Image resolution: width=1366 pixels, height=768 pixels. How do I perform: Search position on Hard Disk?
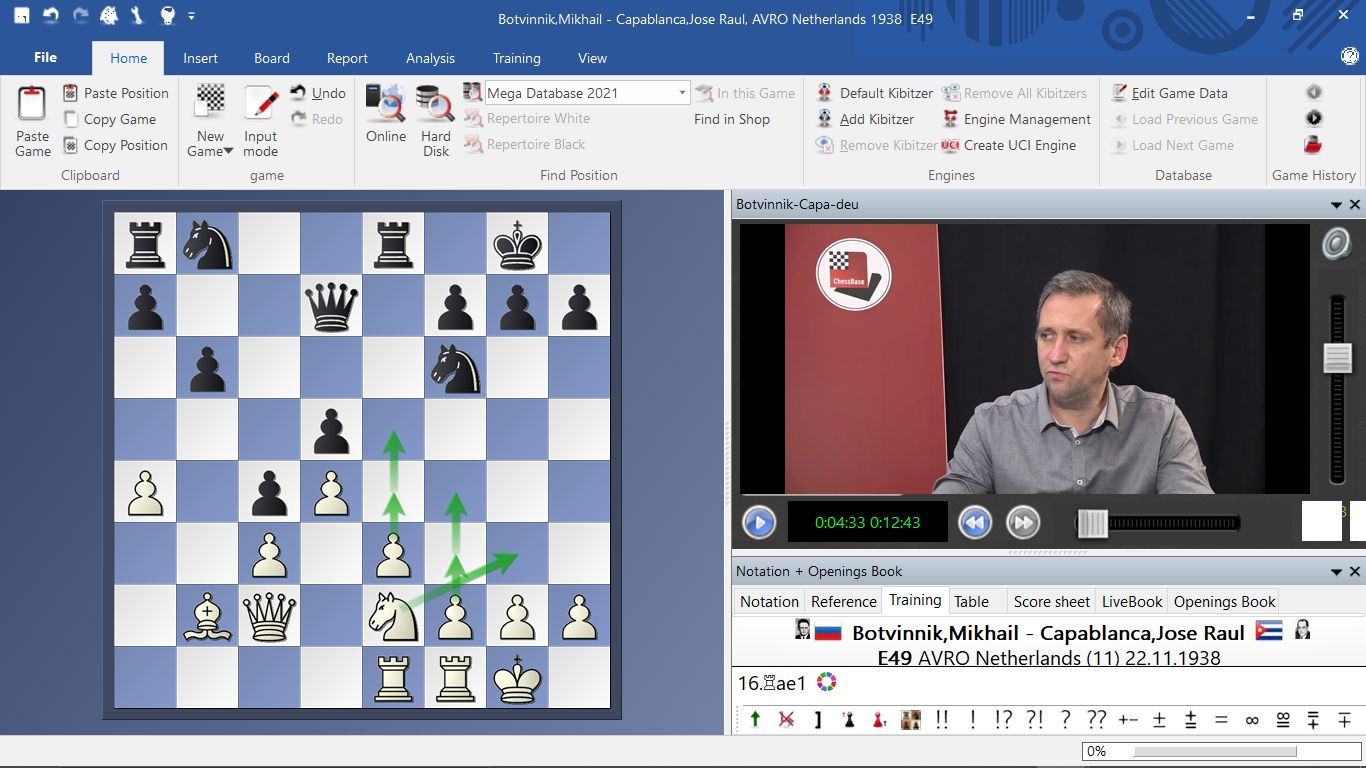coord(435,105)
